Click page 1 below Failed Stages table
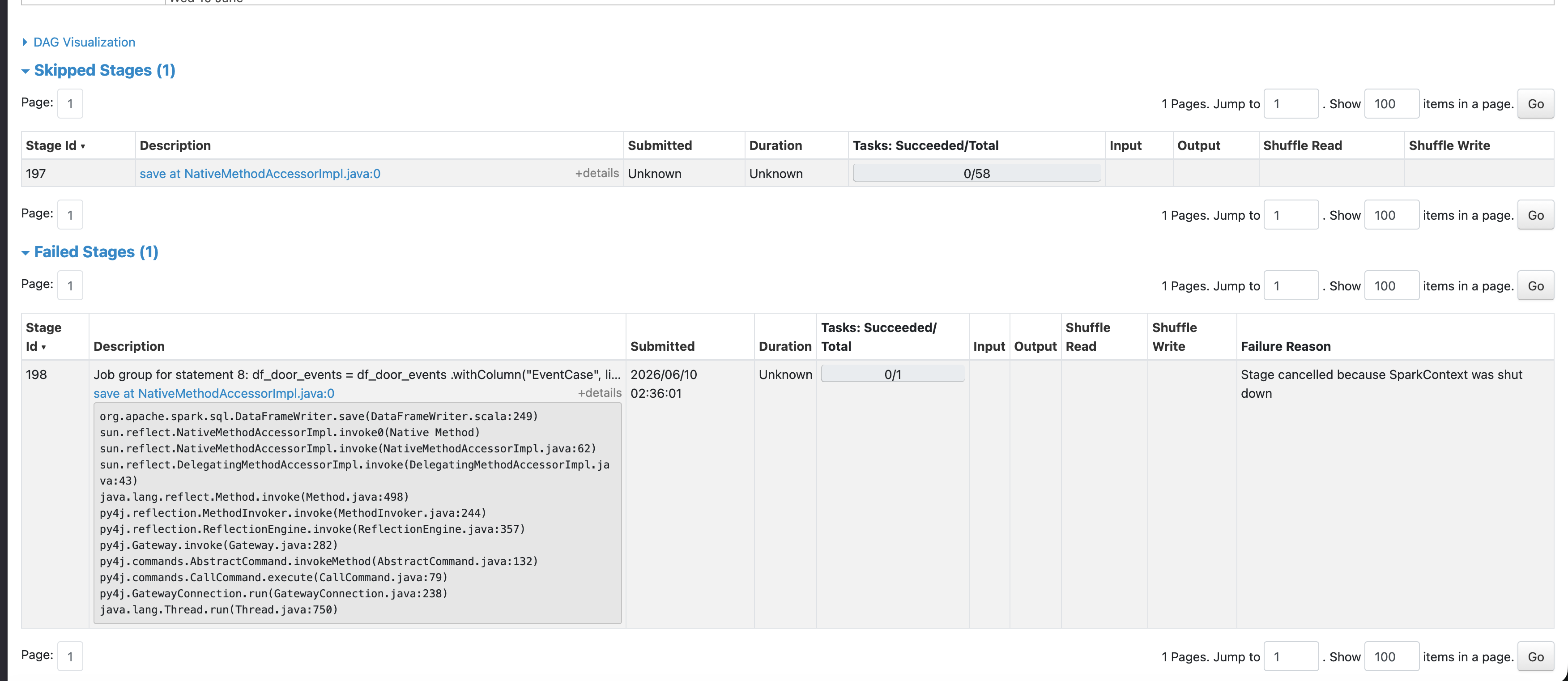 70,657
